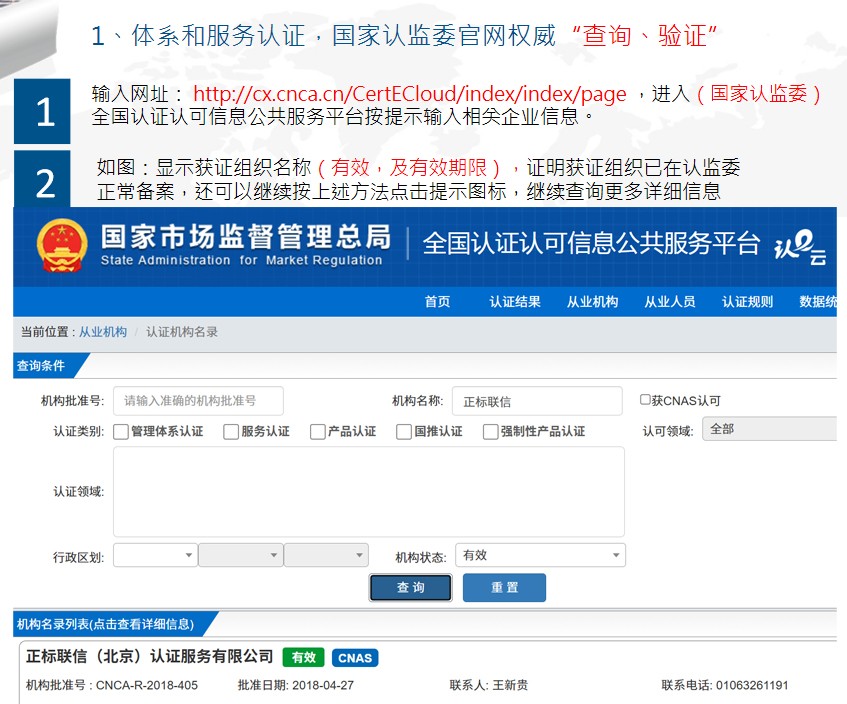The width and height of the screenshot is (847, 704).
Task: Click the blue CNAS badge
Action: click(355, 658)
